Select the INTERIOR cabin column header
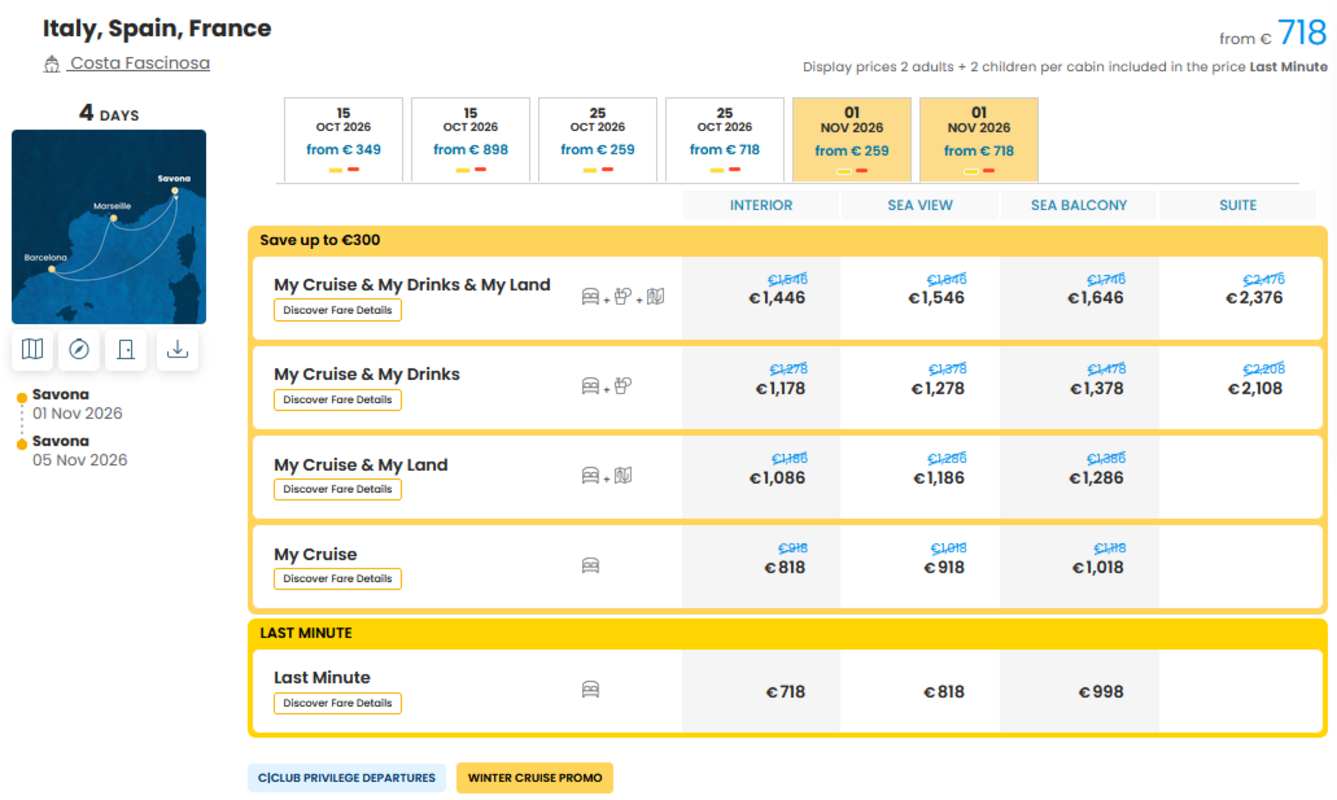The width and height of the screenshot is (1337, 800). (761, 205)
